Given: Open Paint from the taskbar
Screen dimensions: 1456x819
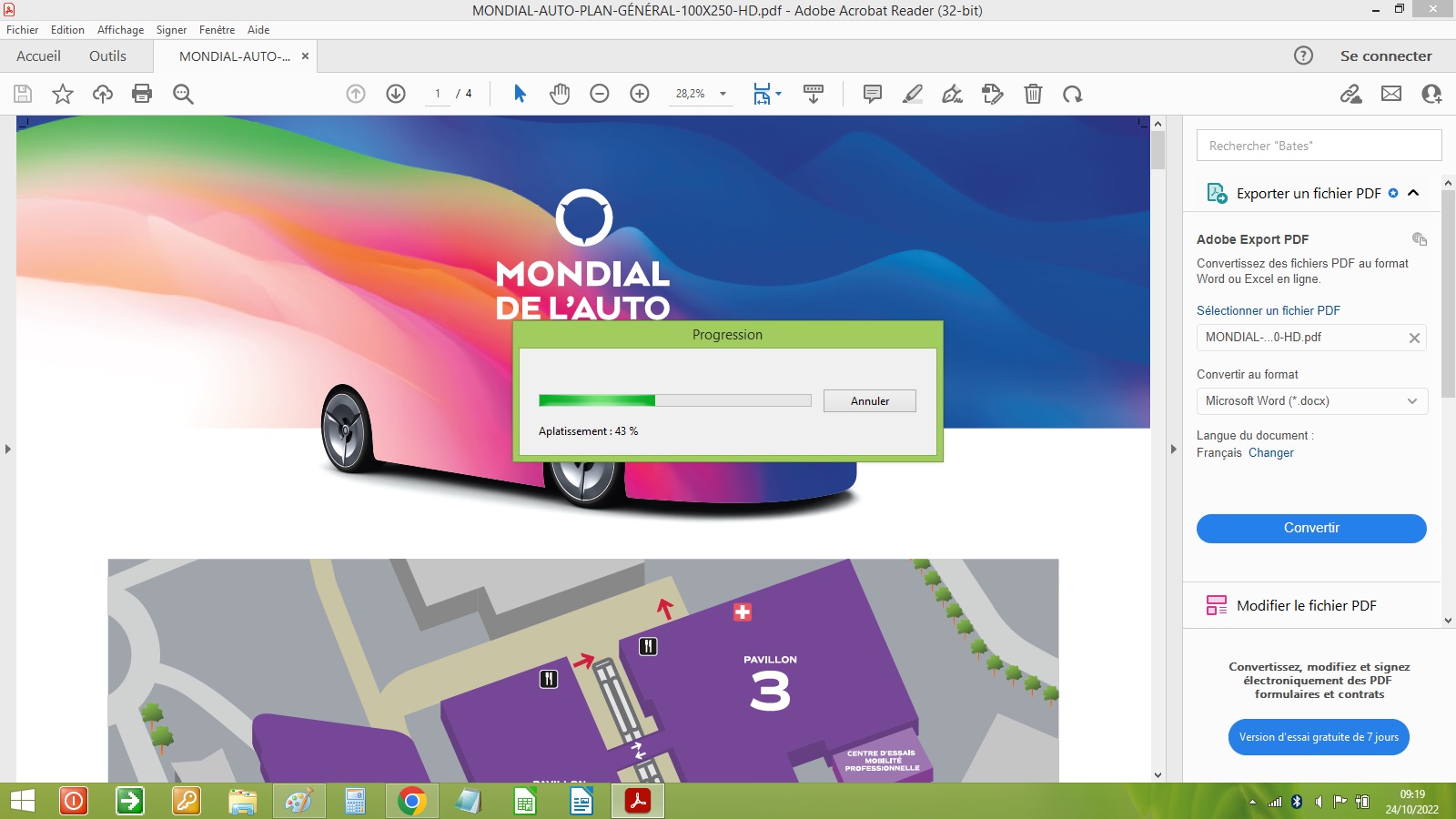Looking at the screenshot, I should [x=298, y=801].
